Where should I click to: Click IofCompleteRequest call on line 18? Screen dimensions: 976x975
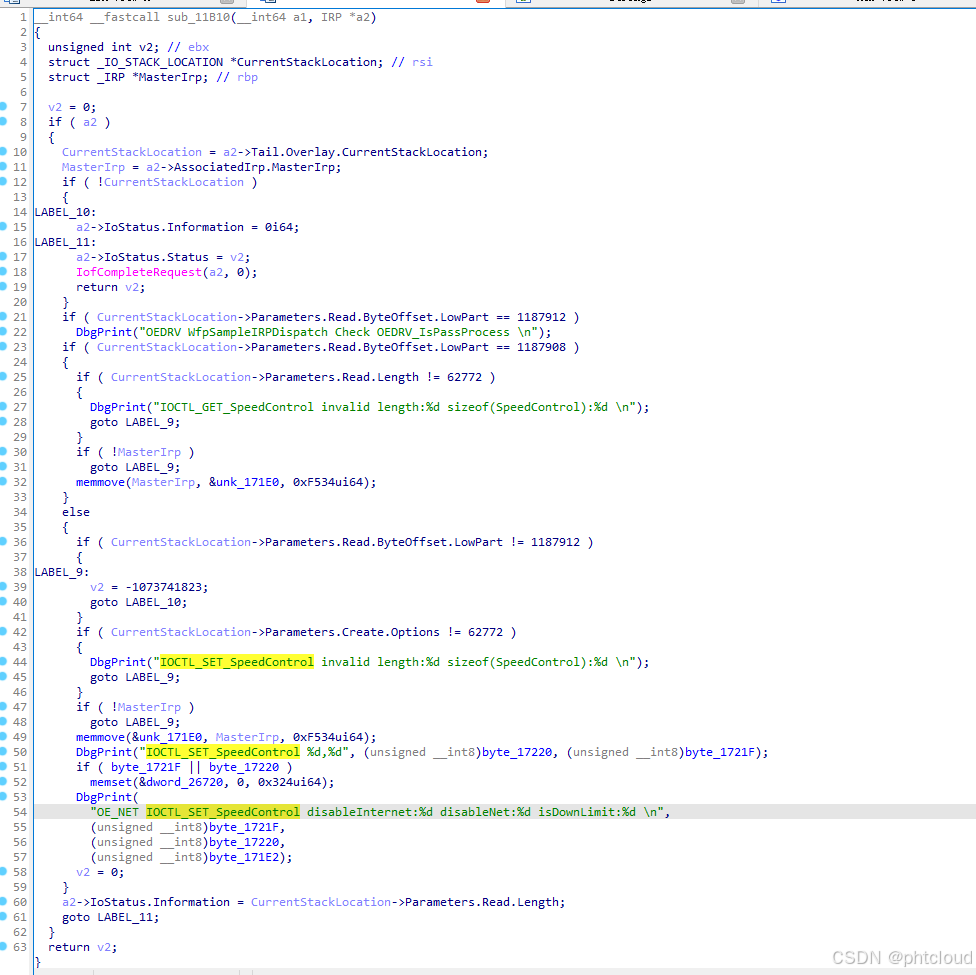coord(139,272)
